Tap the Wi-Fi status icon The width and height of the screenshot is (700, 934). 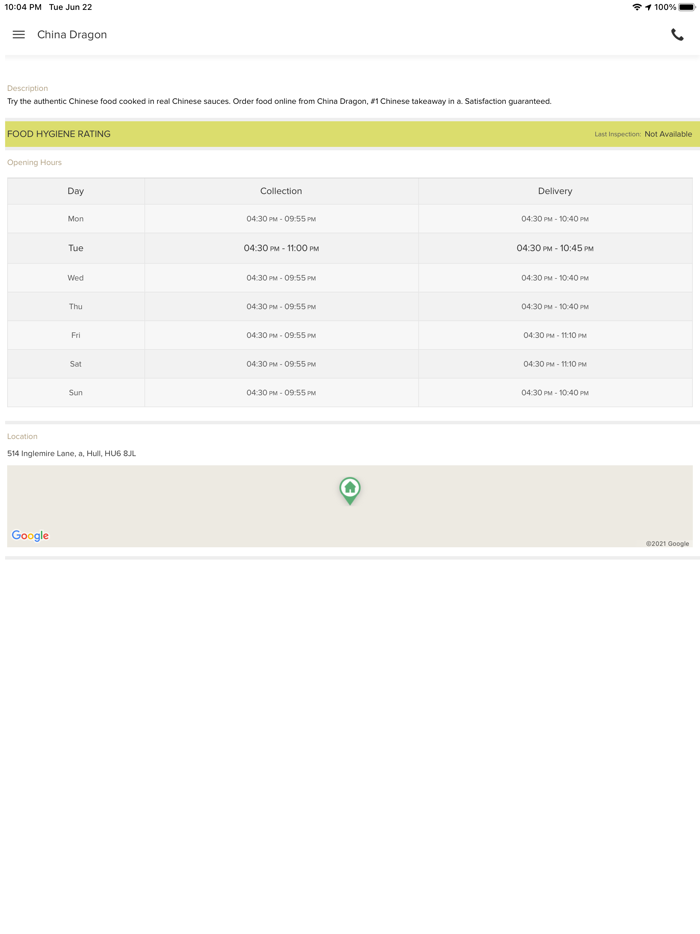(637, 7)
